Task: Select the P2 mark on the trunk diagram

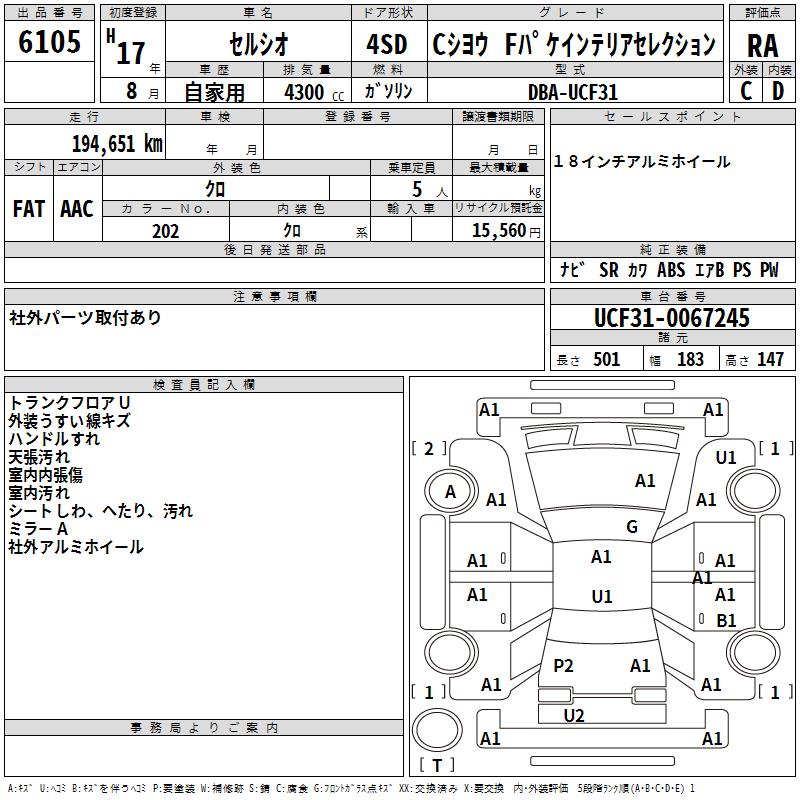Action: pyautogui.click(x=563, y=666)
